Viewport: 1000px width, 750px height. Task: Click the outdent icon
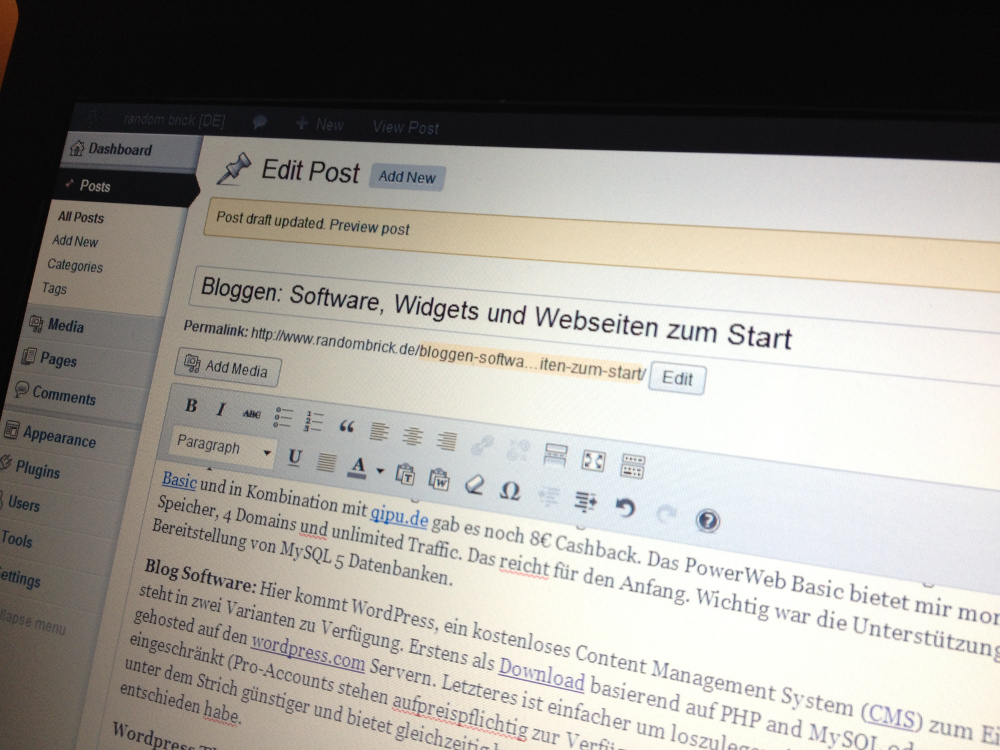[x=548, y=496]
